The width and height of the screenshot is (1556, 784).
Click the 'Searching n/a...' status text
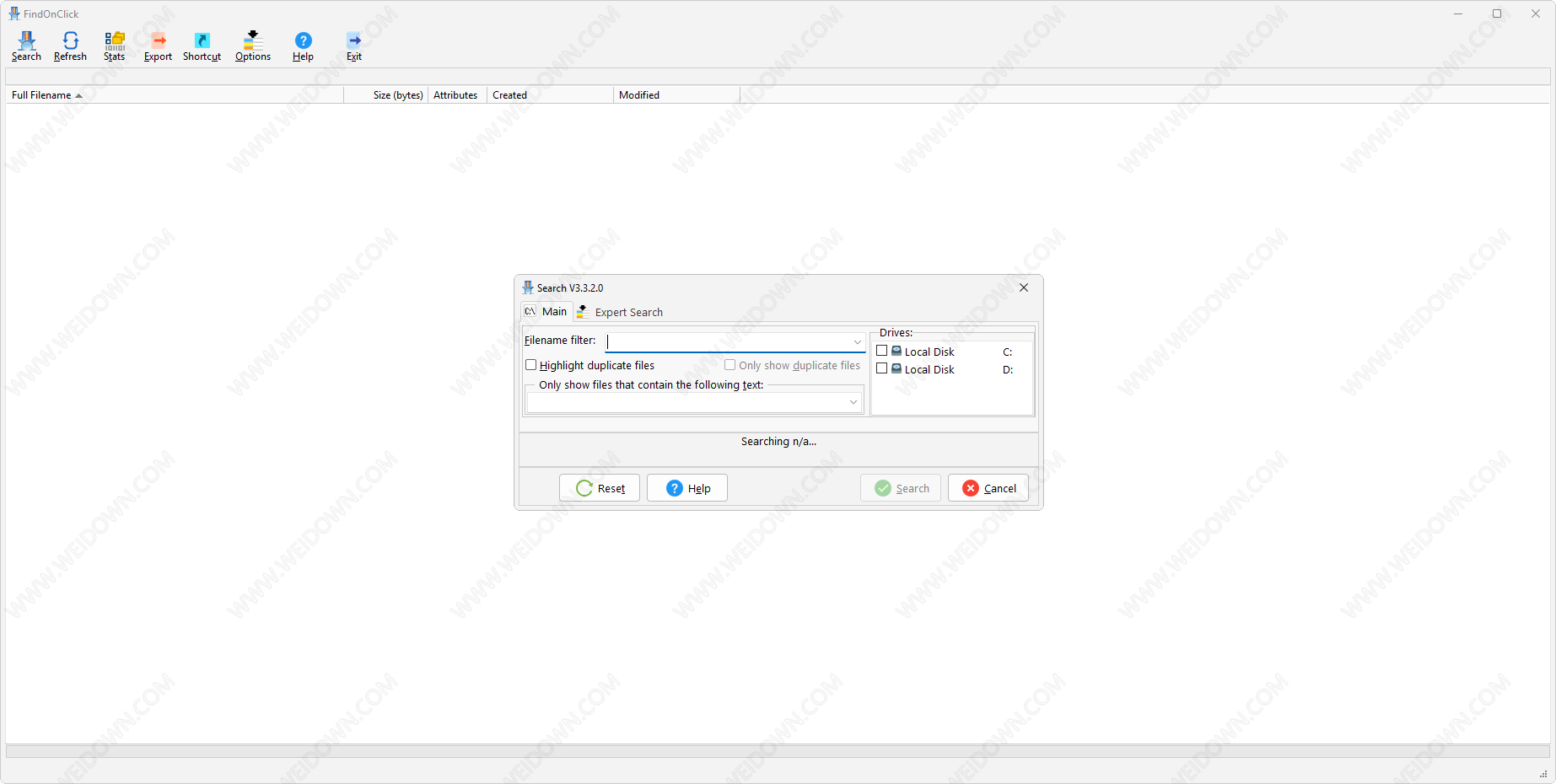click(778, 442)
